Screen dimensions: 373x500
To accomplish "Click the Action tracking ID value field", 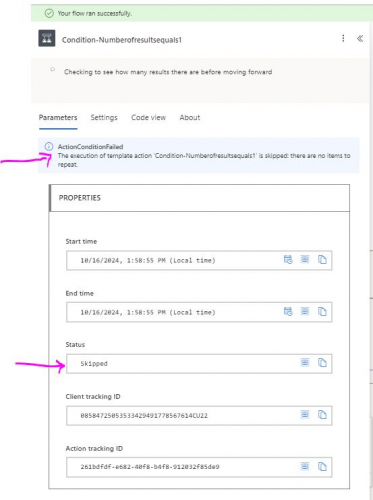I will [199, 467].
